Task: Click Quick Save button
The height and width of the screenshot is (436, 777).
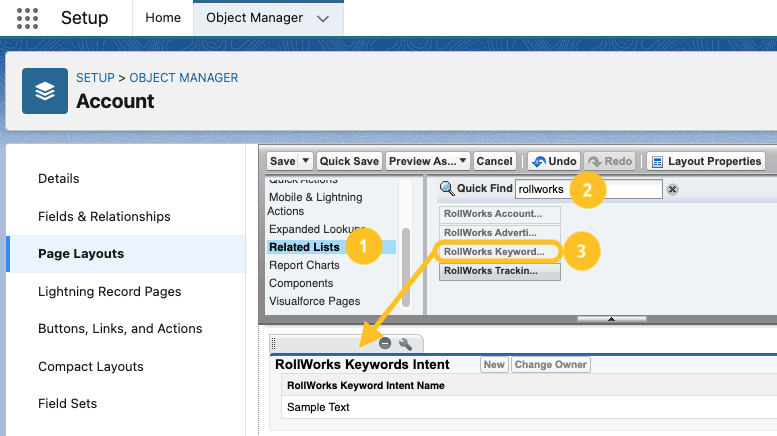Action: point(349,161)
